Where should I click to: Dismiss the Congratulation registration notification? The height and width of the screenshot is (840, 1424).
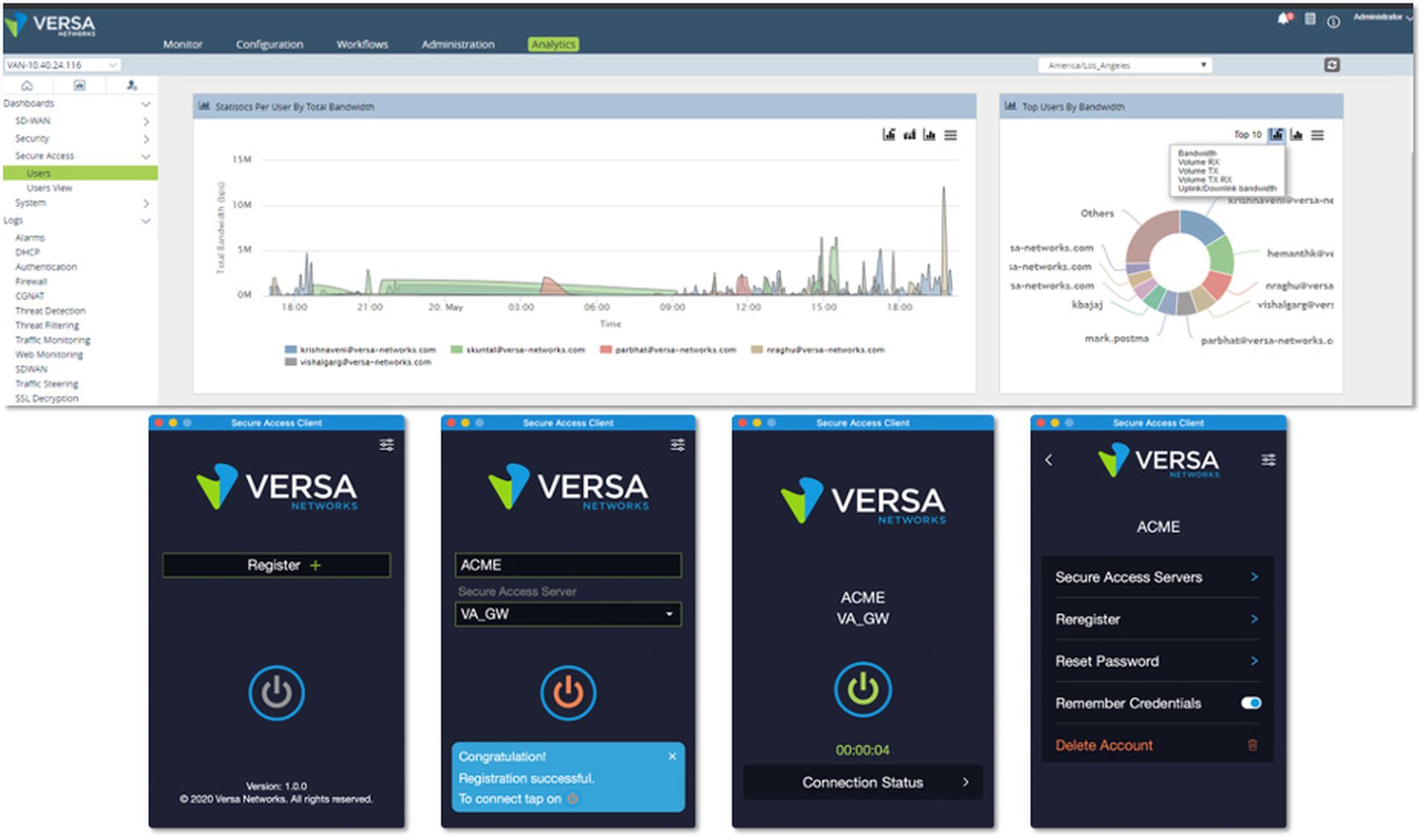672,756
